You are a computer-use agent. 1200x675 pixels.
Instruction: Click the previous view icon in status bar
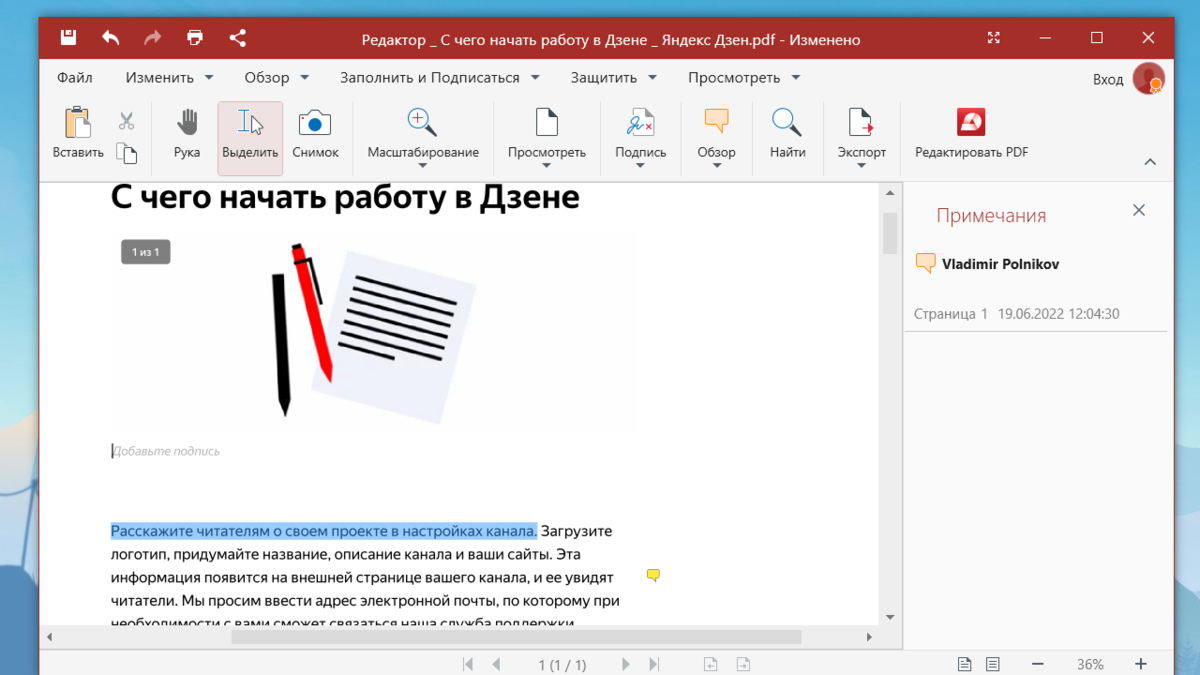[x=710, y=664]
